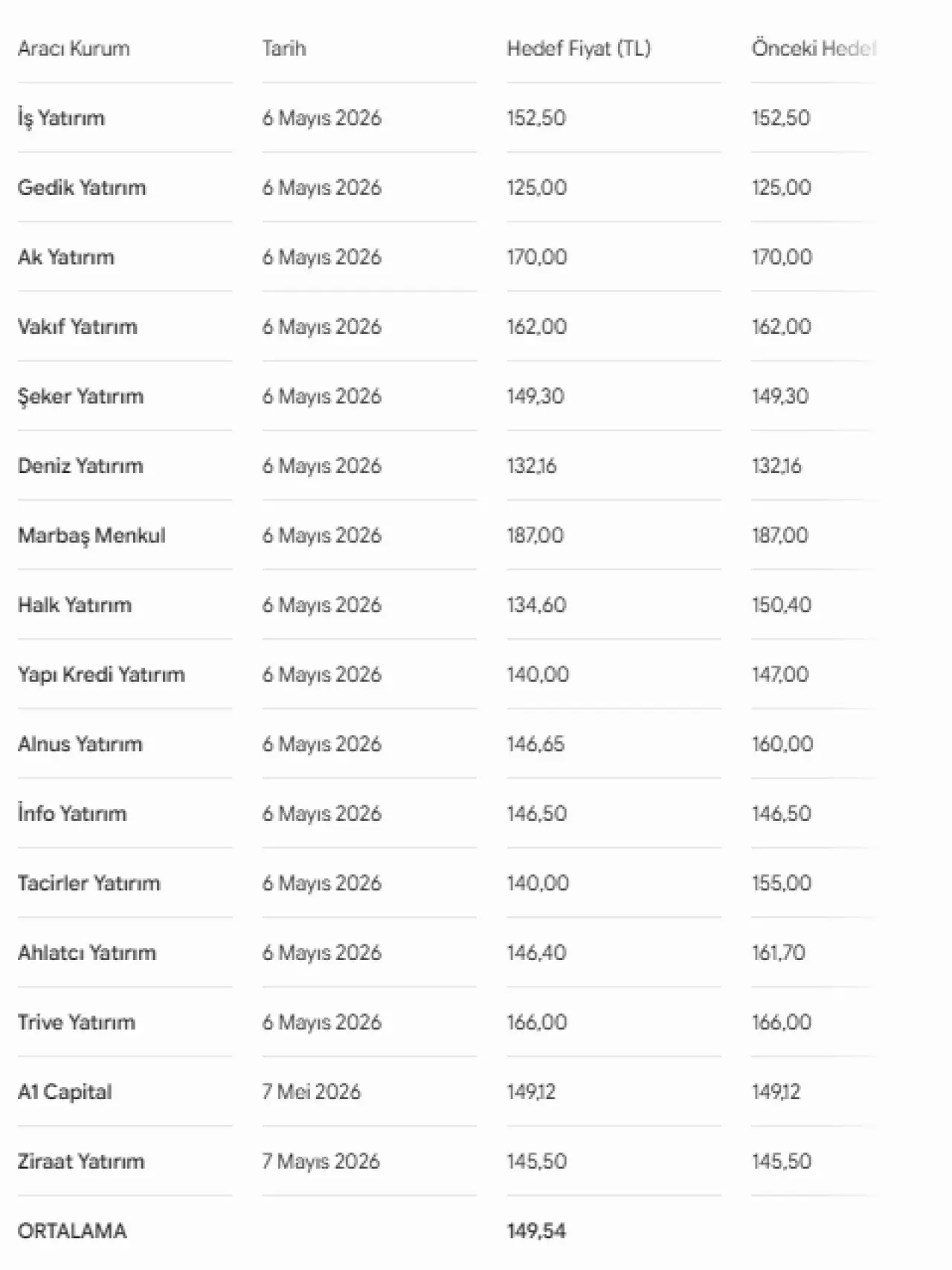Select Ahlatcı Yatırım broker name
Image resolution: width=952 pixels, height=1270 pixels.
coord(87,953)
